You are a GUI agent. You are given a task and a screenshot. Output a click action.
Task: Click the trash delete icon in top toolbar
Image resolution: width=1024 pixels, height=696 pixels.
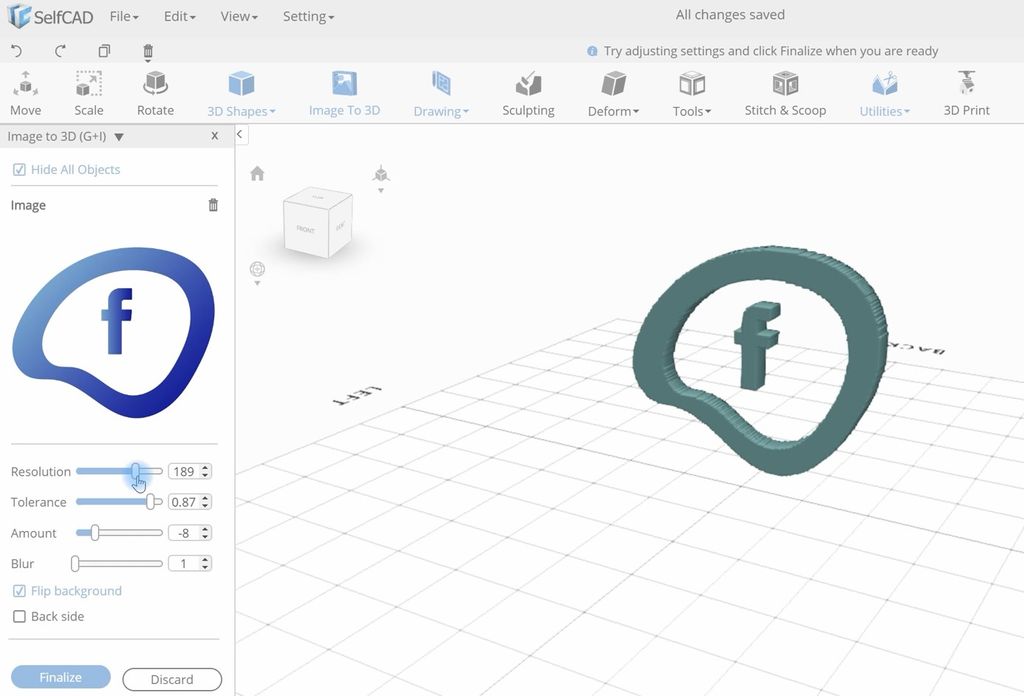148,52
